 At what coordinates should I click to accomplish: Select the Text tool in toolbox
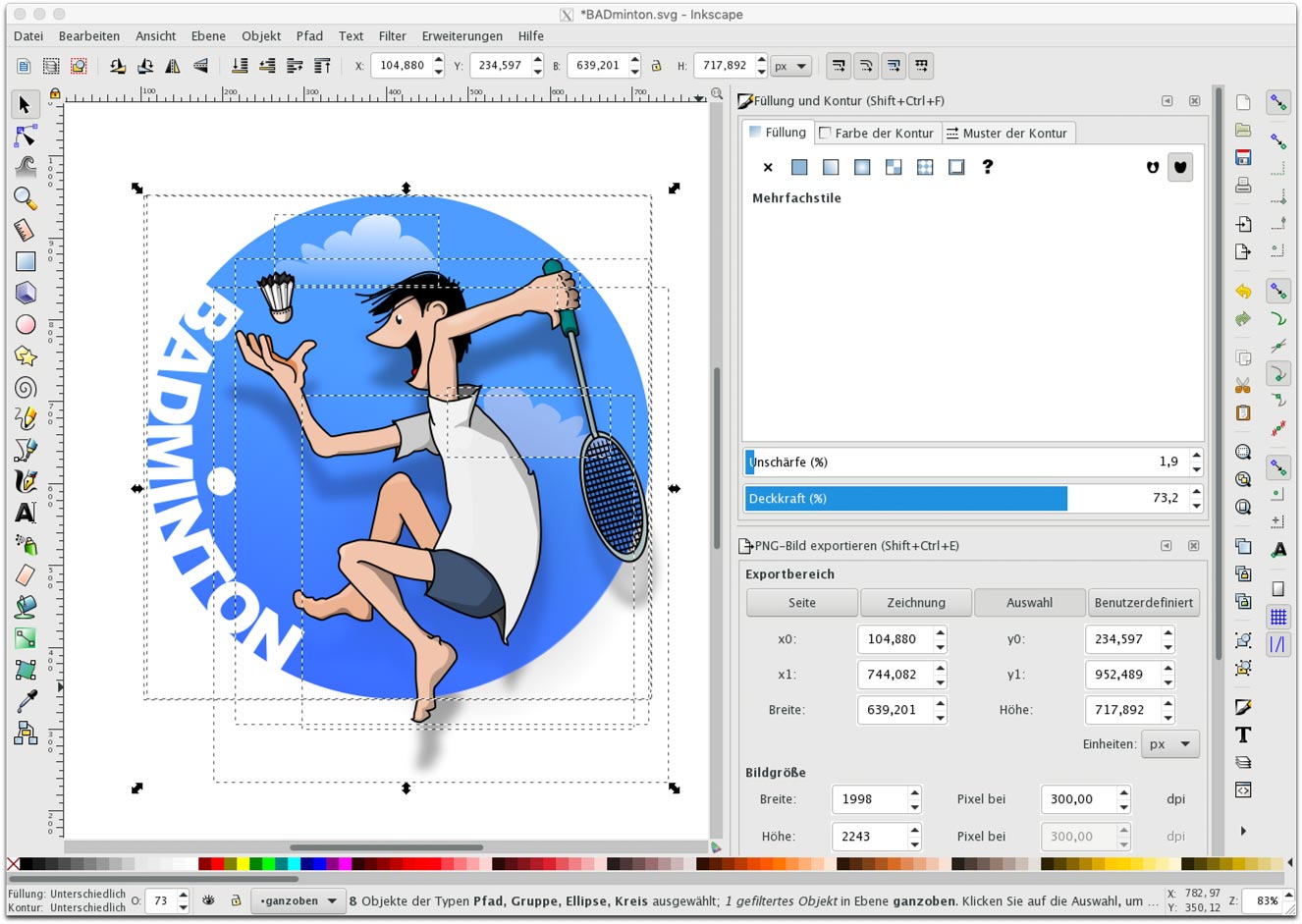click(x=26, y=513)
